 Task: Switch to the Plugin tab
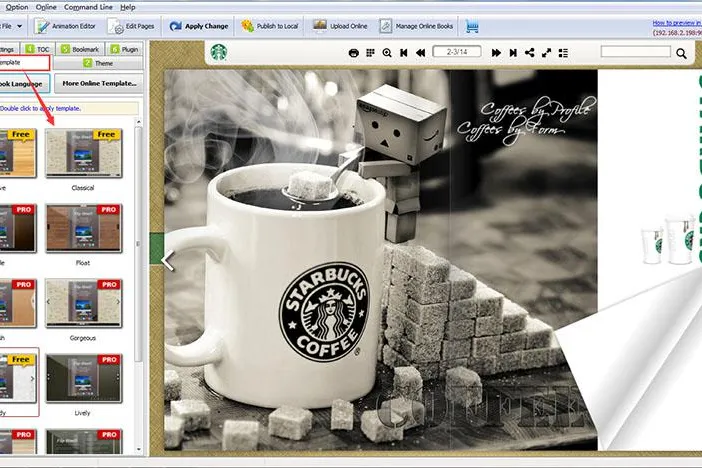(x=124, y=49)
